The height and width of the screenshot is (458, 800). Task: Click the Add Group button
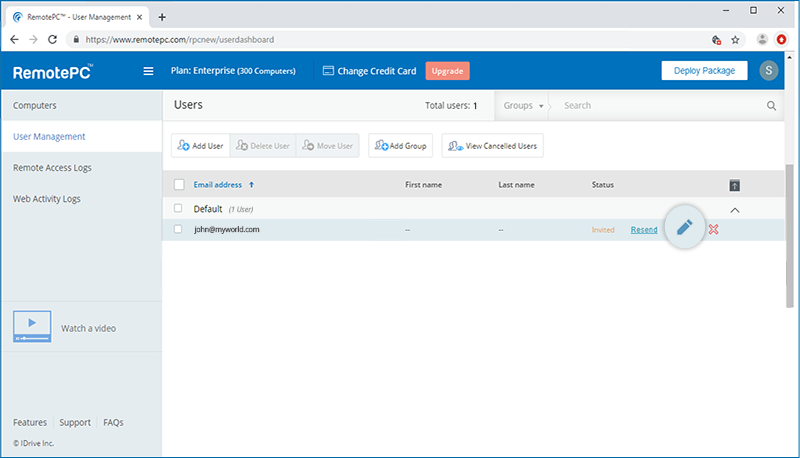coord(401,146)
